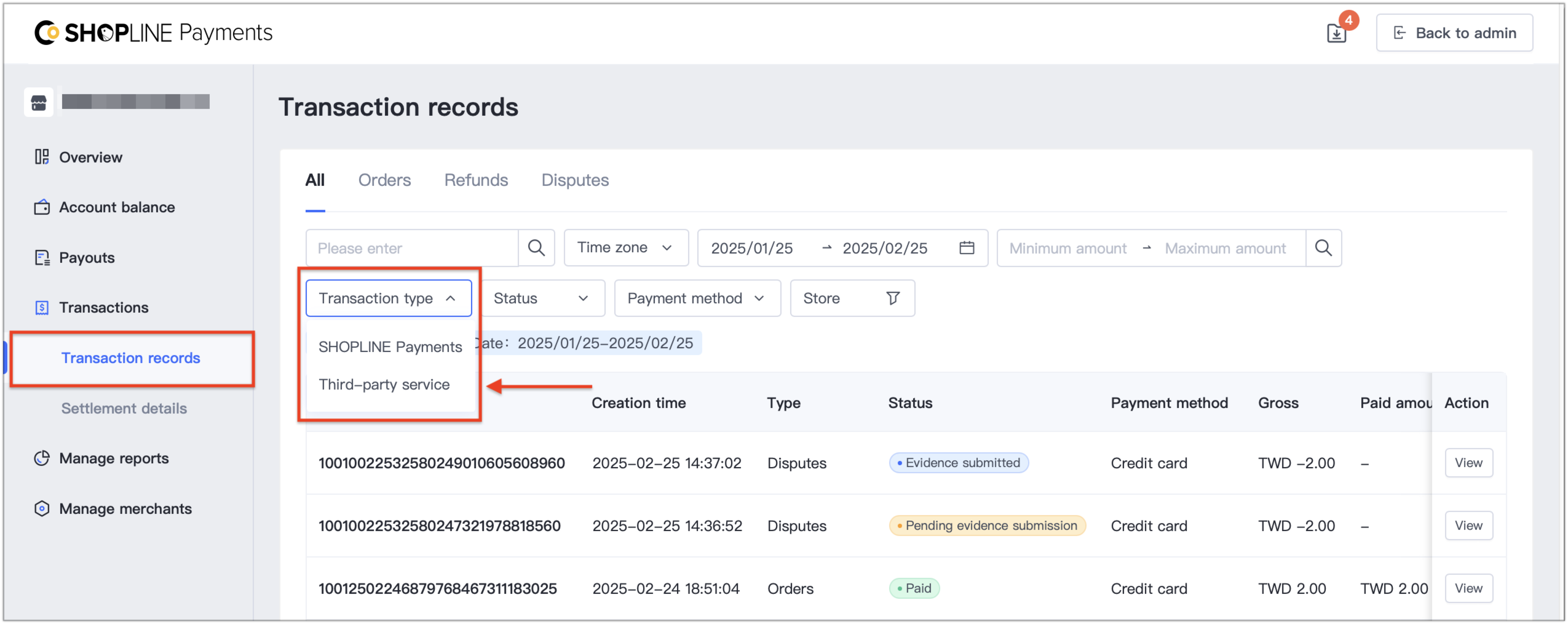Switch to the Refunds tab

[x=476, y=180]
